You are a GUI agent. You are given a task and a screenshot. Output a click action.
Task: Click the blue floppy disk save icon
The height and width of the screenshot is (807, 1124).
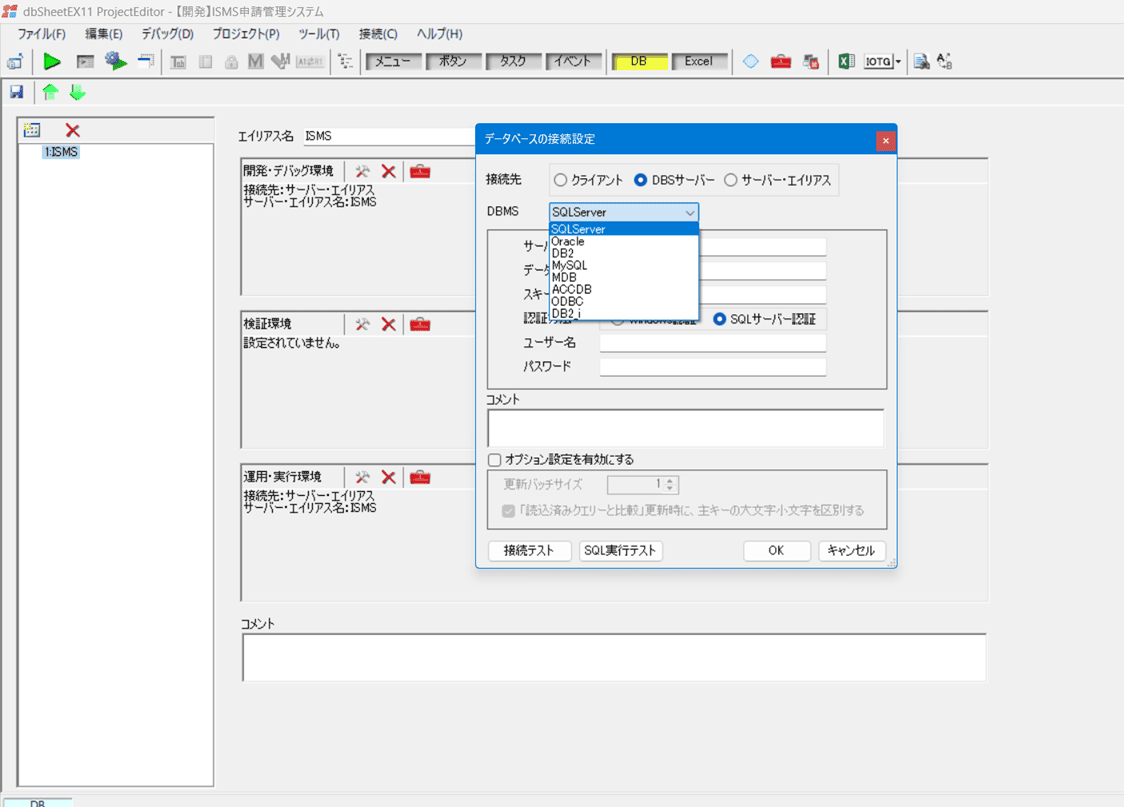tap(17, 92)
